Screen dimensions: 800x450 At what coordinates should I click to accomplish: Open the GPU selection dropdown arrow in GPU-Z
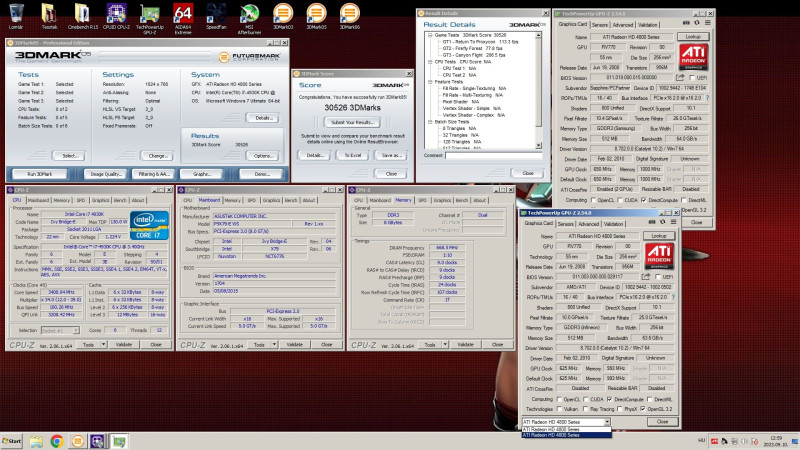click(607, 422)
